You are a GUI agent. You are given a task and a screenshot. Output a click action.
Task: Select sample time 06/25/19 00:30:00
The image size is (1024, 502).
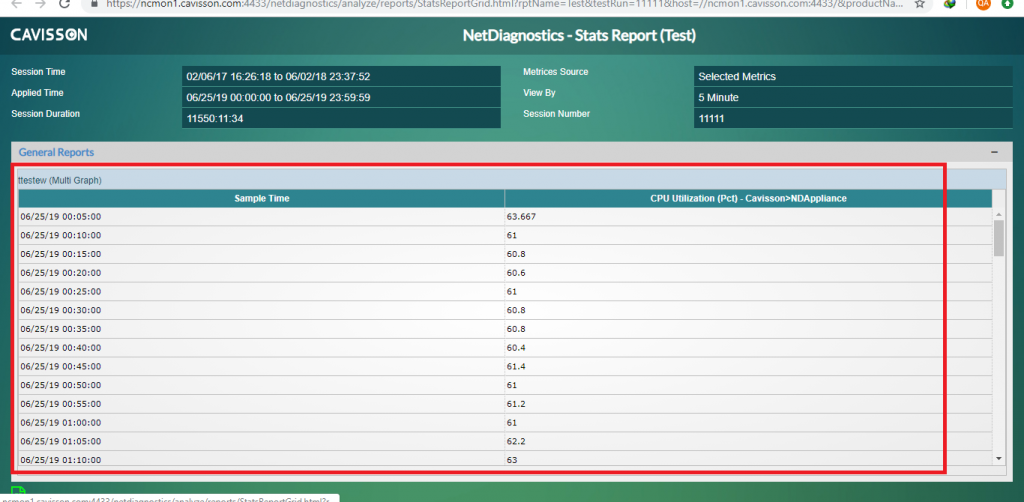point(61,310)
